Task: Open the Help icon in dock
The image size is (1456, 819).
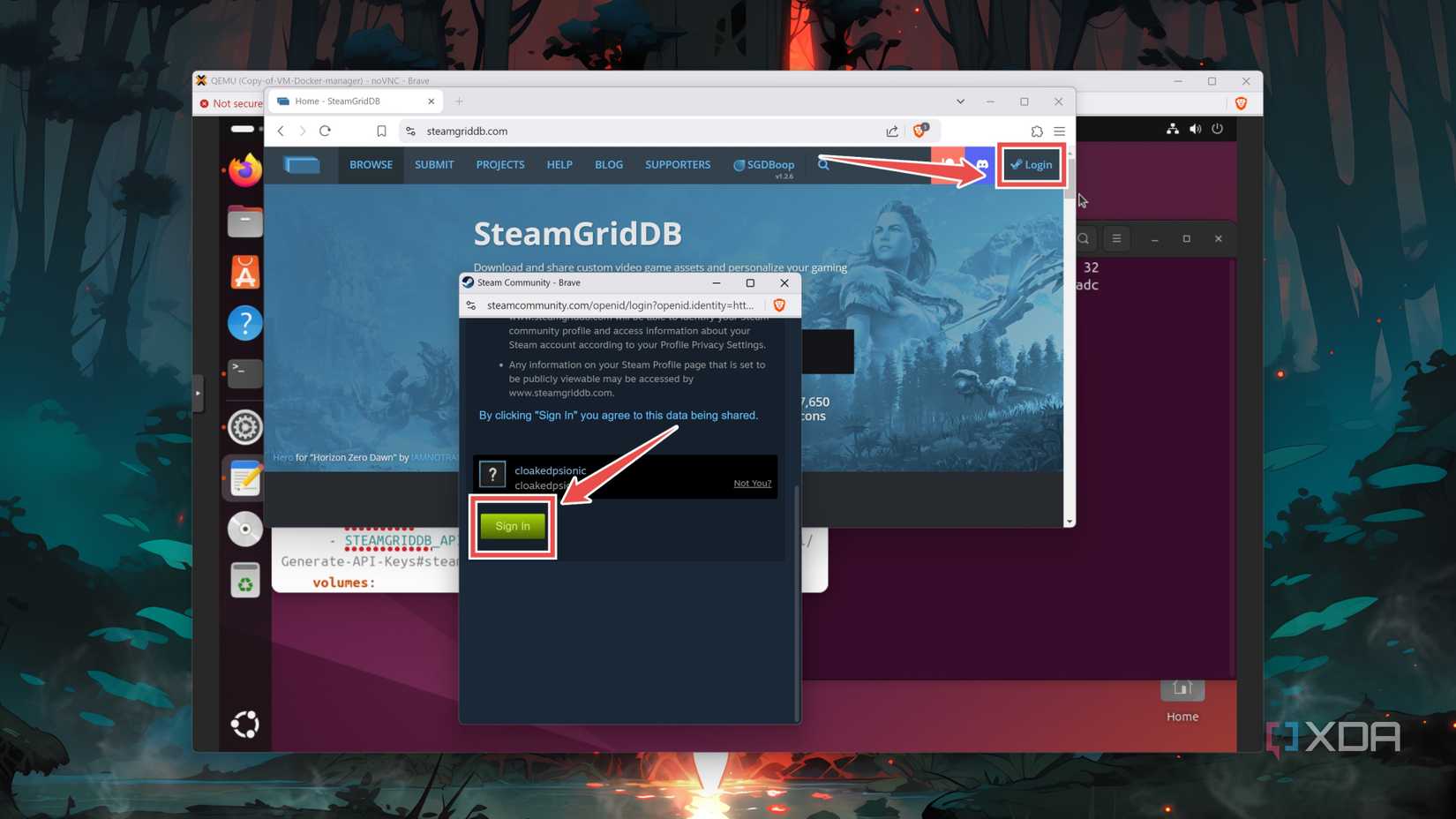Action: point(244,324)
